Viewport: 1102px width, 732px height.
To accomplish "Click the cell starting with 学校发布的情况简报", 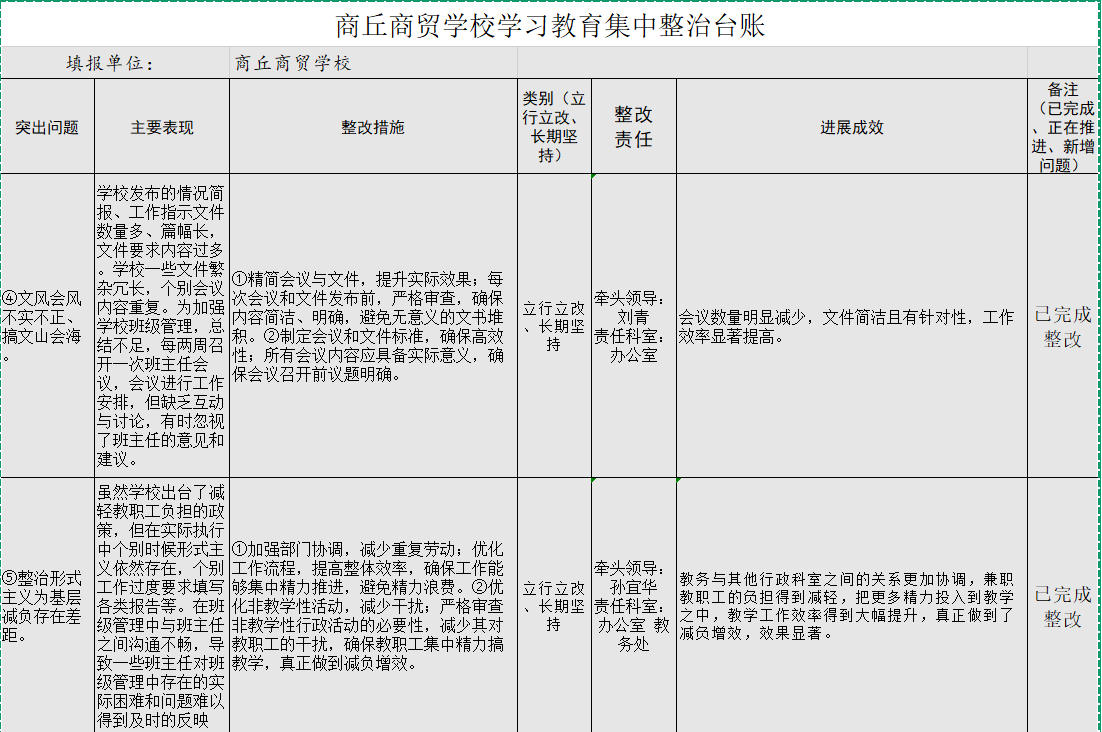I will point(162,325).
